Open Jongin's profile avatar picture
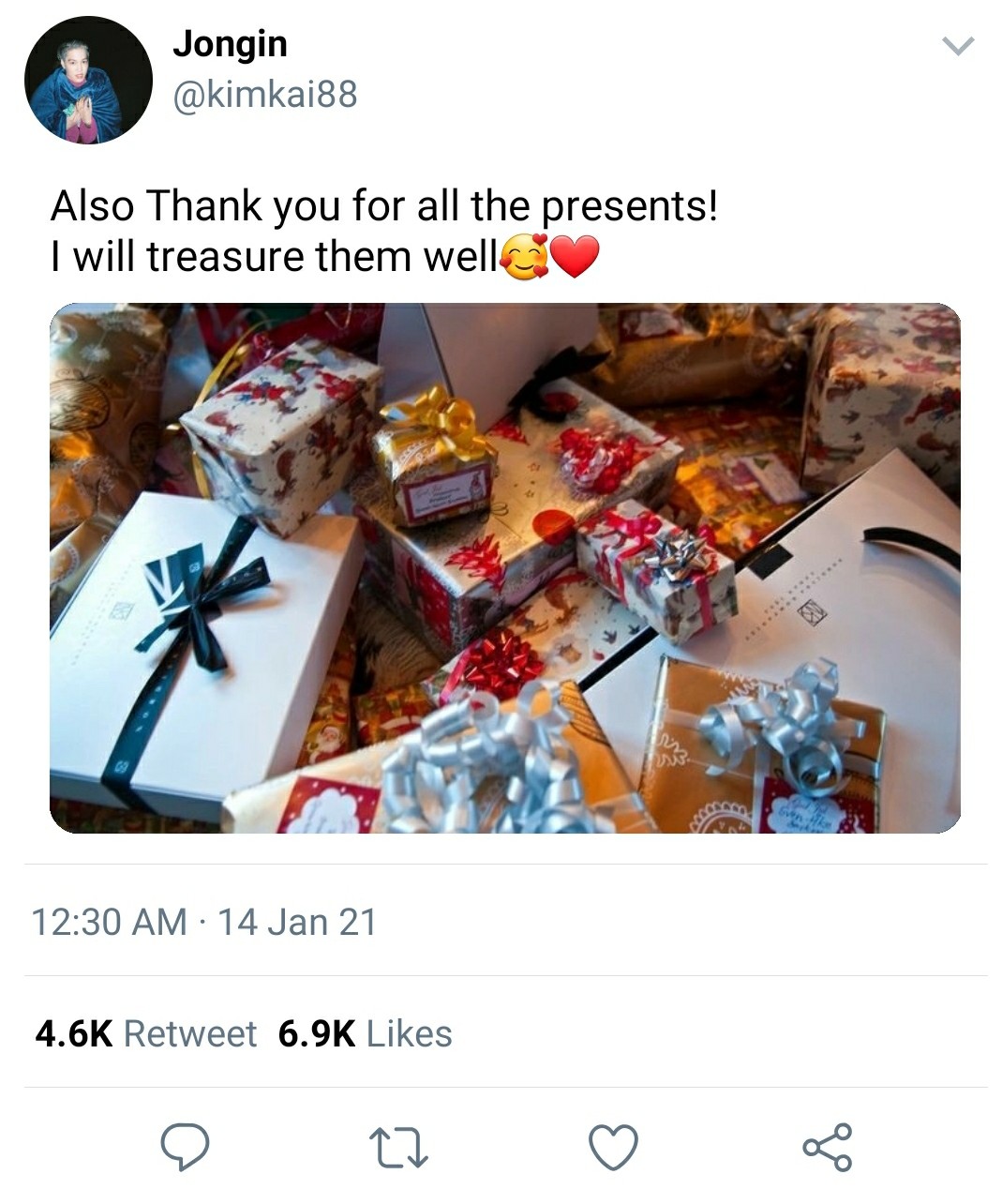Viewport: 1002px width, 1204px height. (88, 80)
